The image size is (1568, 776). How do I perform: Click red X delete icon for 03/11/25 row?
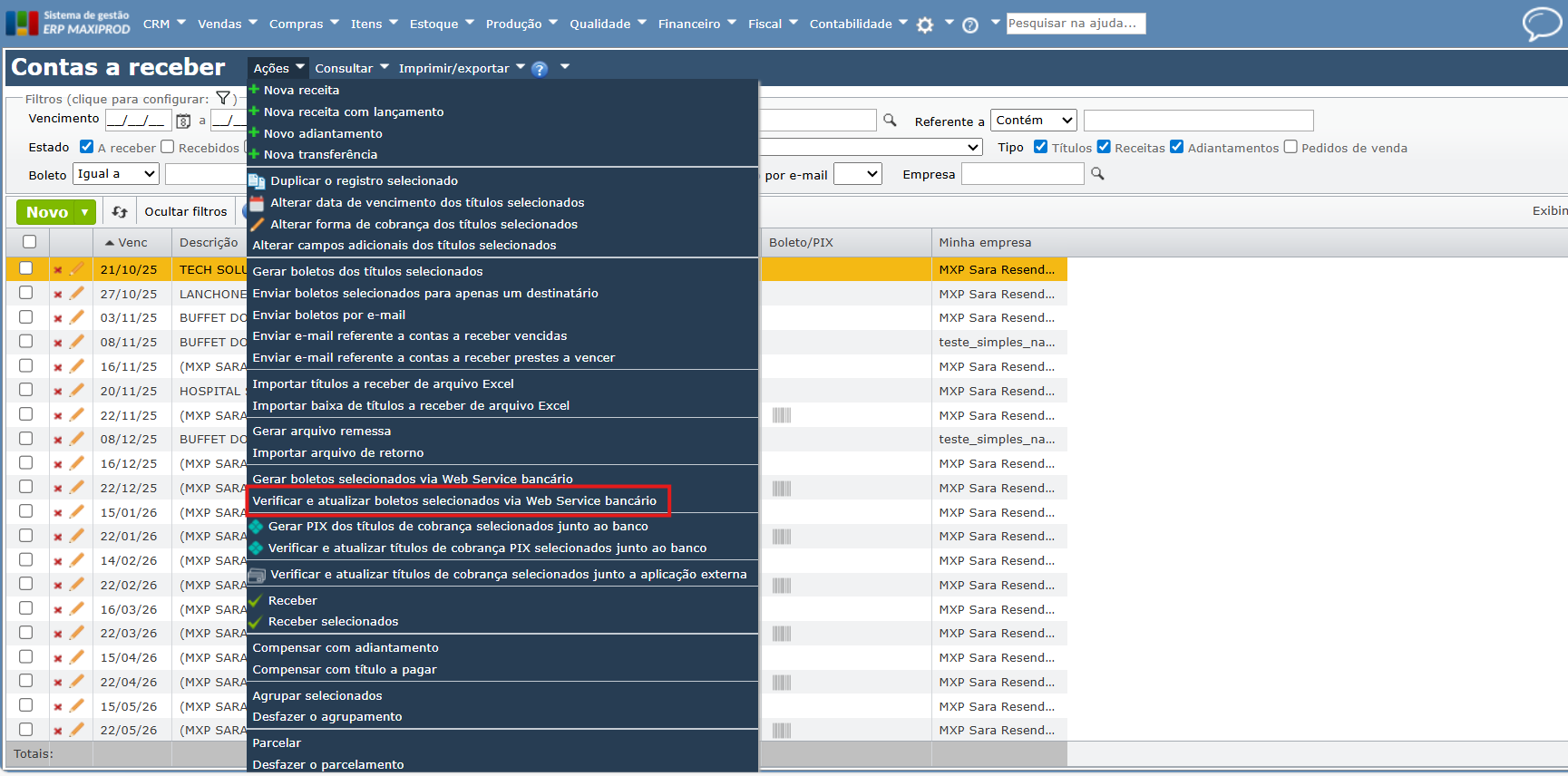coord(58,318)
